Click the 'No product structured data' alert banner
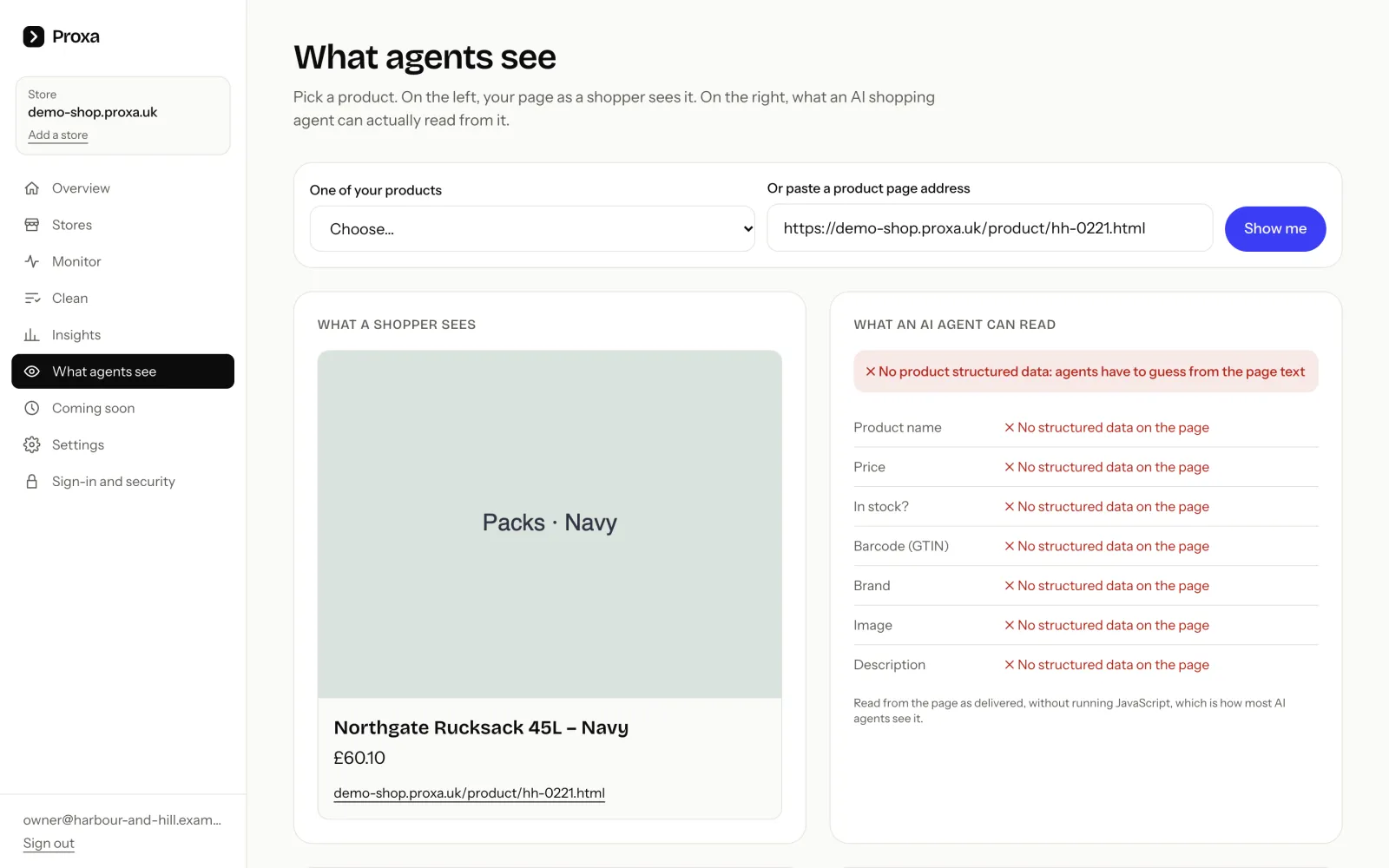This screenshot has height=868, width=1389. pyautogui.click(x=1086, y=372)
